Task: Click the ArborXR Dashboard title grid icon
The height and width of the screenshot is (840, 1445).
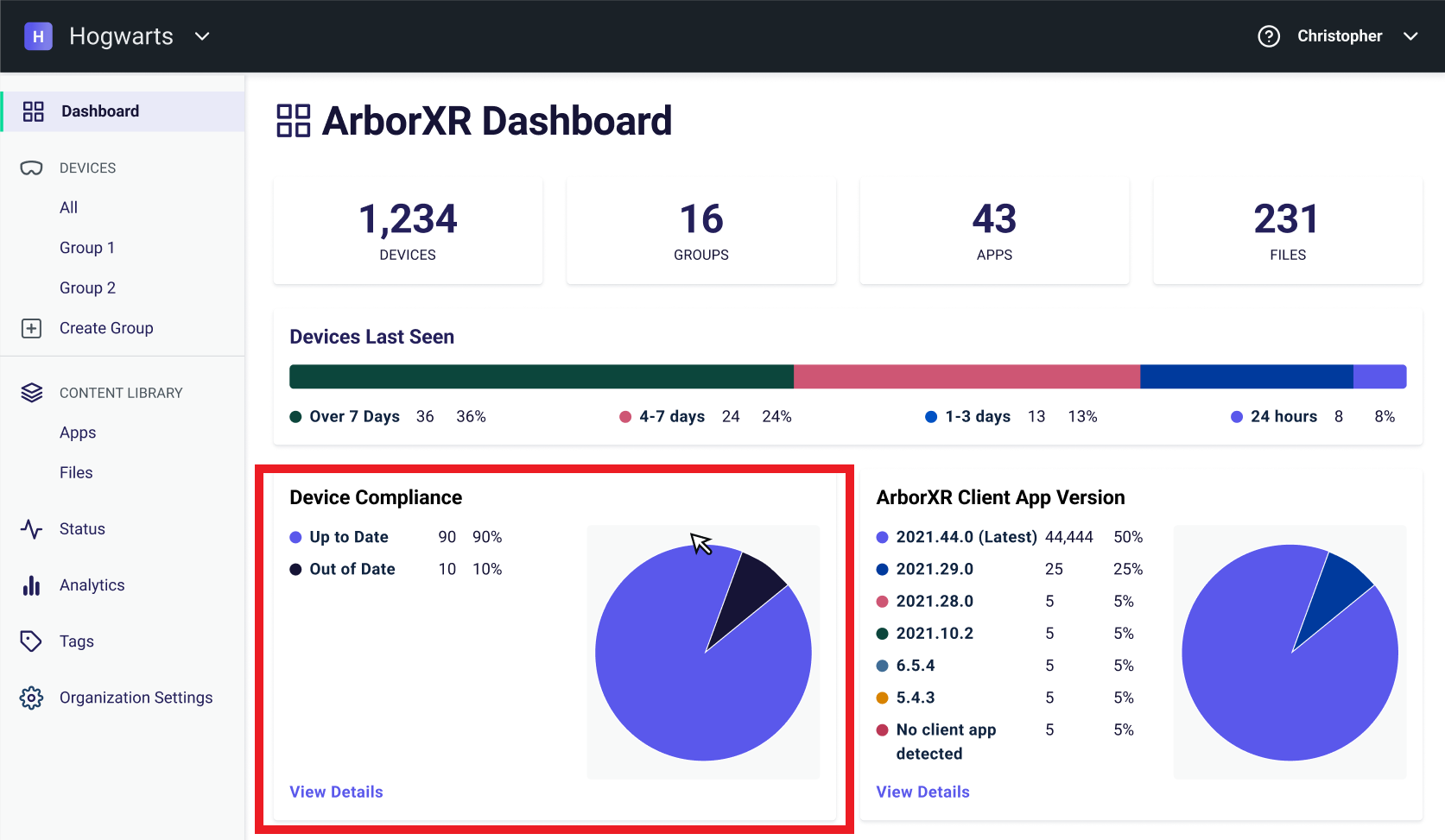Action: [293, 121]
